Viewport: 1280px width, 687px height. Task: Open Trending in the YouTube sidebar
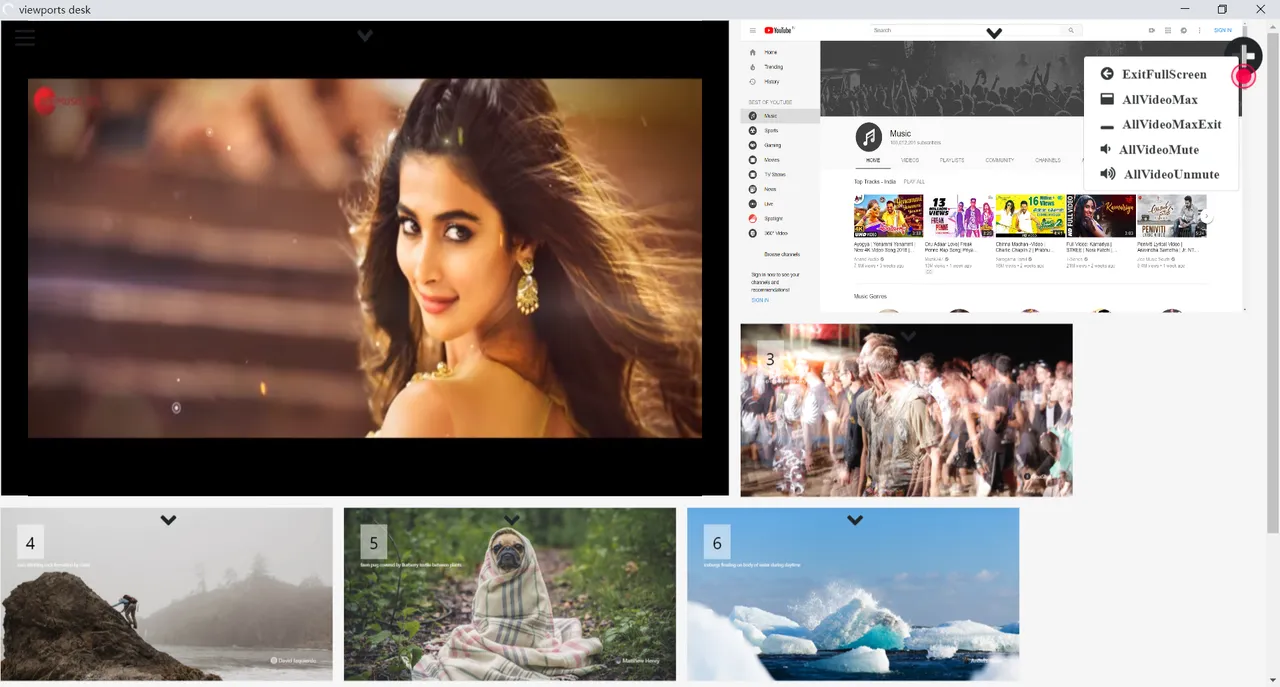point(773,67)
